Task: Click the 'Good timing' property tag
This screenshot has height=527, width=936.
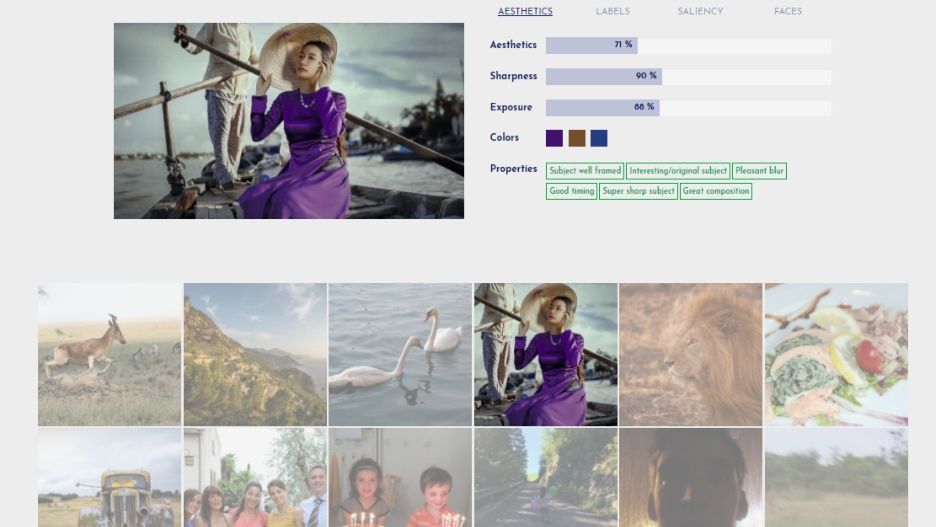Action: click(571, 191)
